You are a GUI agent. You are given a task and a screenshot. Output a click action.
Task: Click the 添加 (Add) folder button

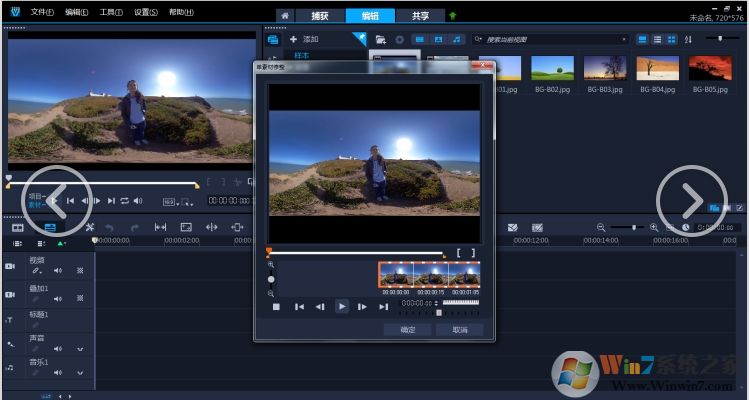304,38
